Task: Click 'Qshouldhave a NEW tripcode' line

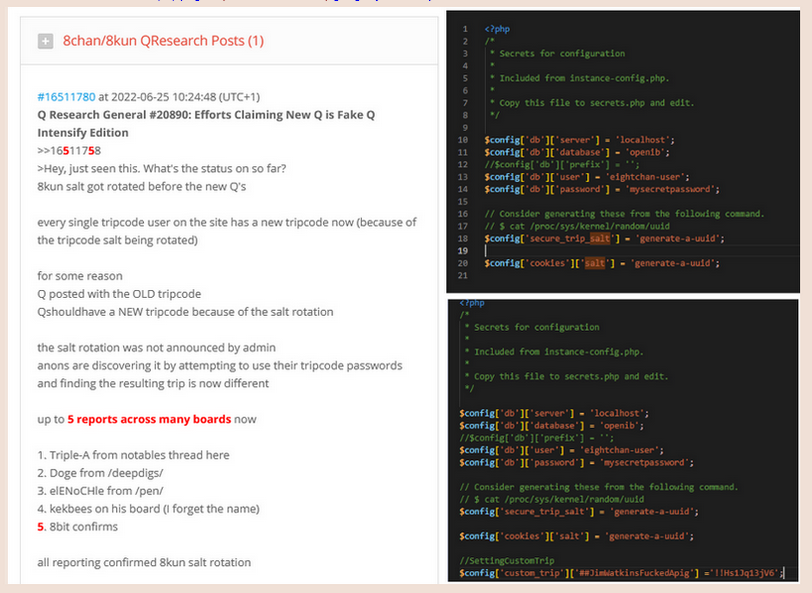Action: 185,312
